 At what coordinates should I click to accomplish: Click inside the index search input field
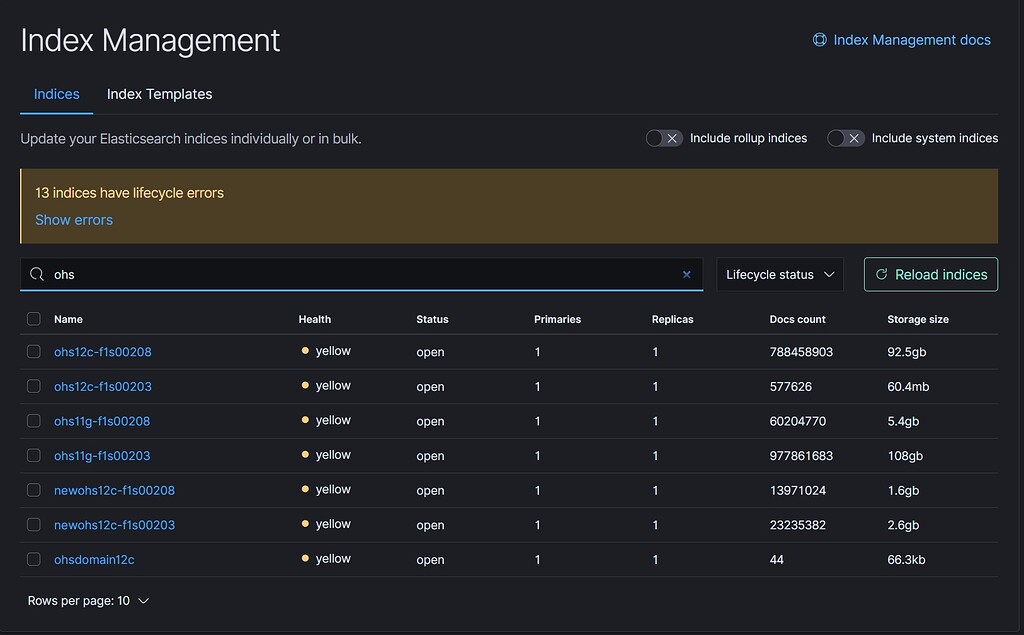click(300, 274)
